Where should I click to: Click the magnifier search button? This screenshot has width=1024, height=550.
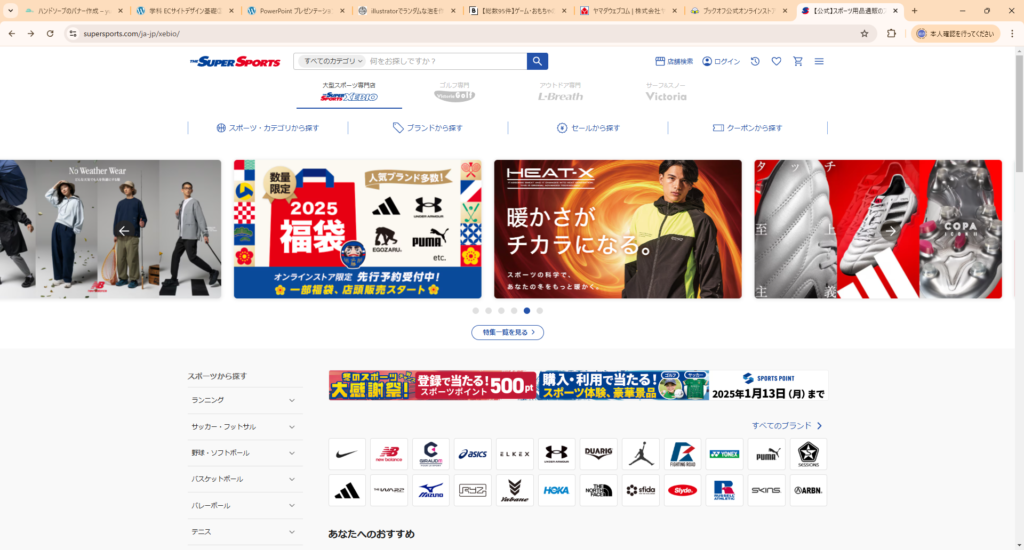coord(538,61)
